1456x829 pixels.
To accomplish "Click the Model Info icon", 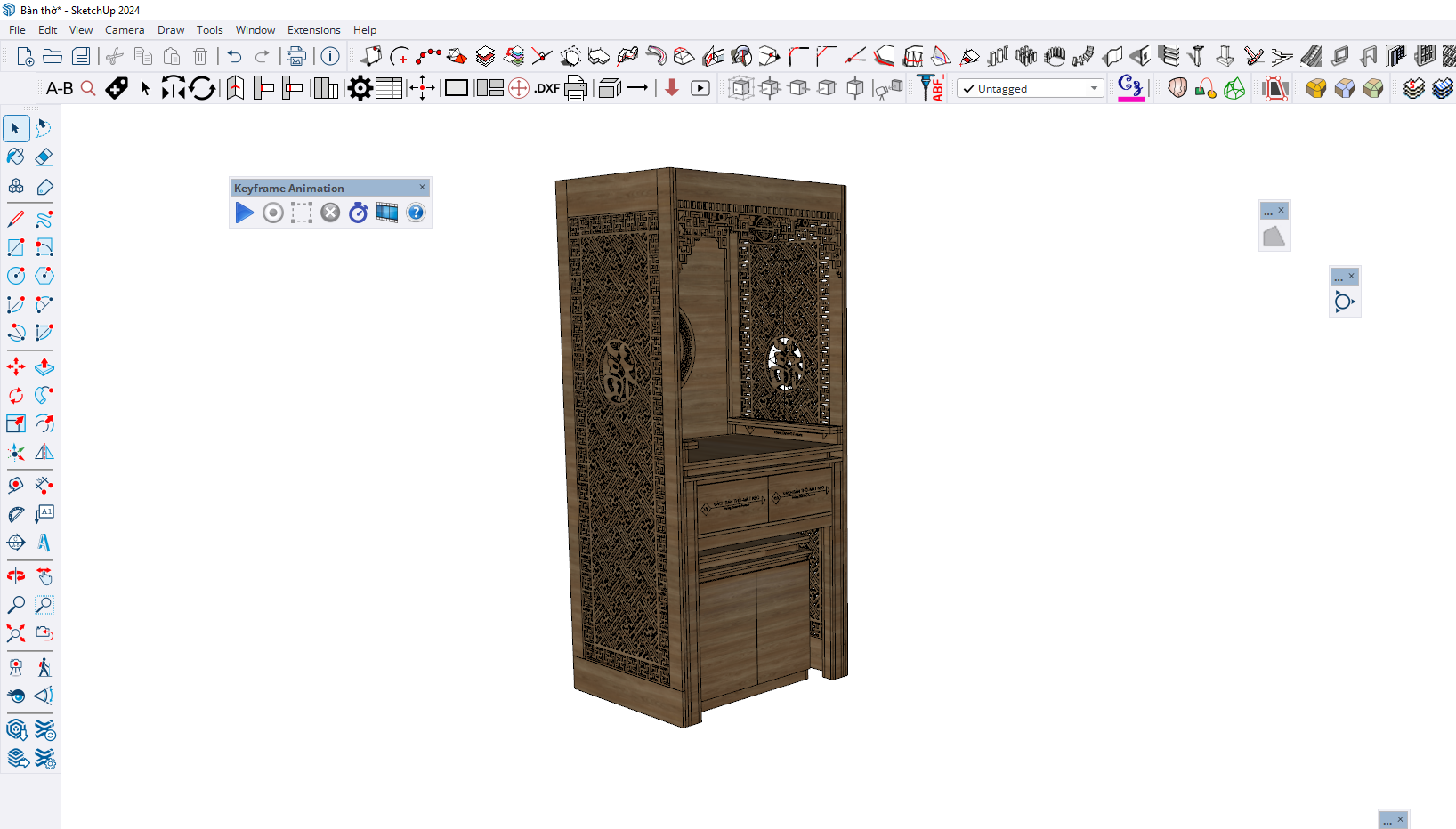I will (x=330, y=56).
